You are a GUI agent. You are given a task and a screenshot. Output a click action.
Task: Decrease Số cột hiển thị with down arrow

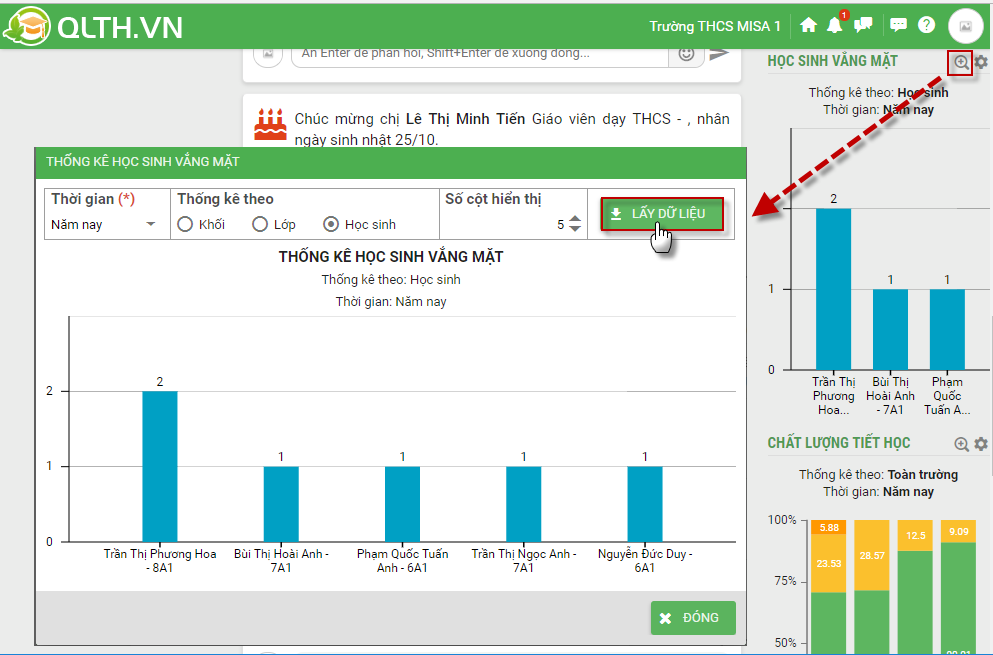point(574,228)
